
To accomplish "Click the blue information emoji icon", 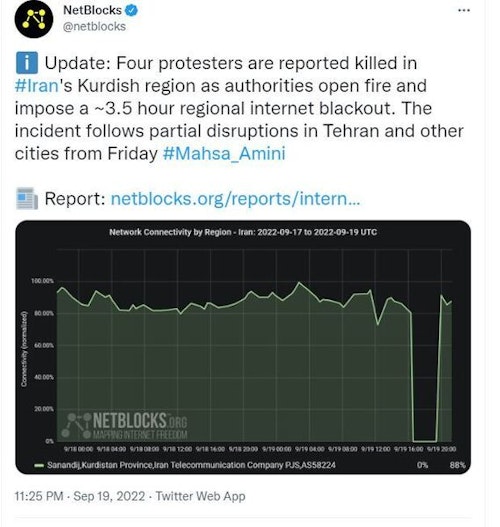I will pyautogui.click(x=27, y=63).
